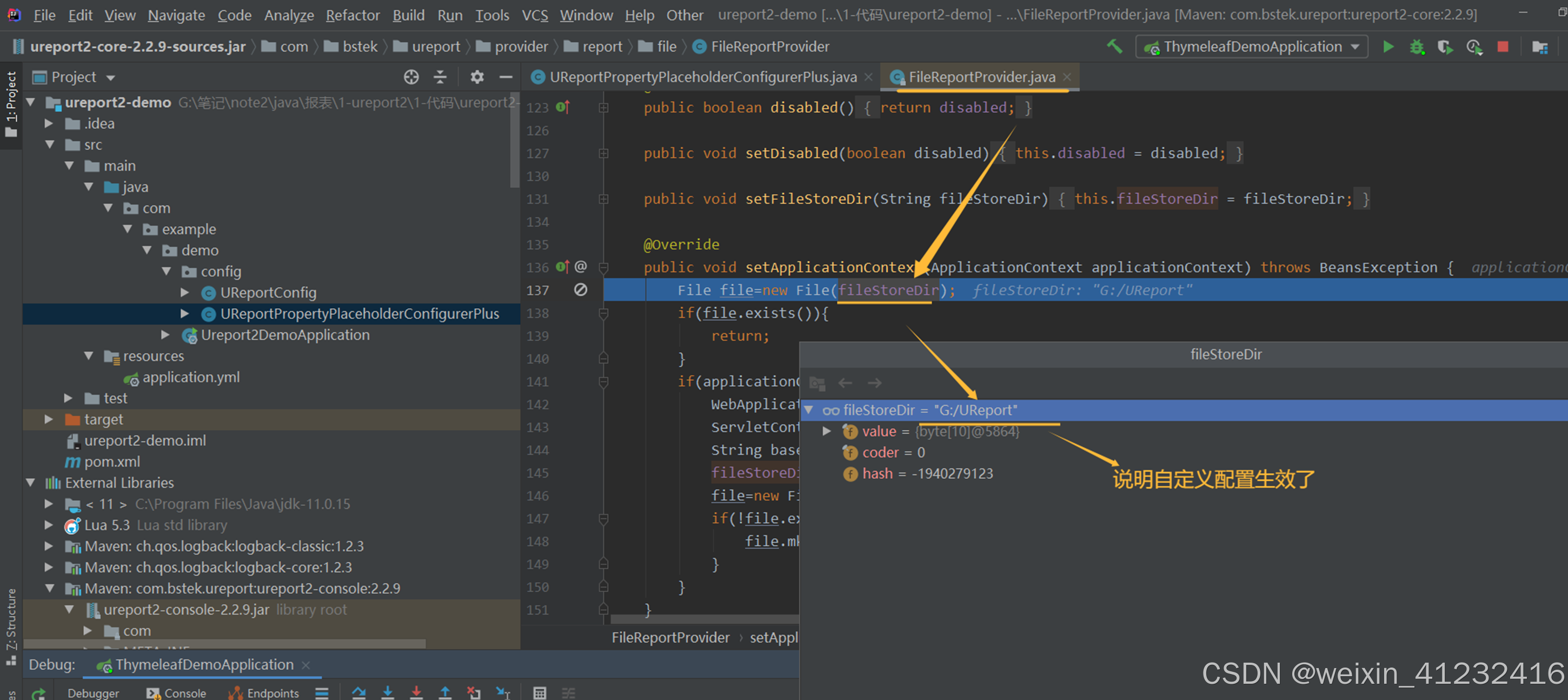Open the Refactor menu
Screen dimensions: 1568x700
click(x=353, y=15)
